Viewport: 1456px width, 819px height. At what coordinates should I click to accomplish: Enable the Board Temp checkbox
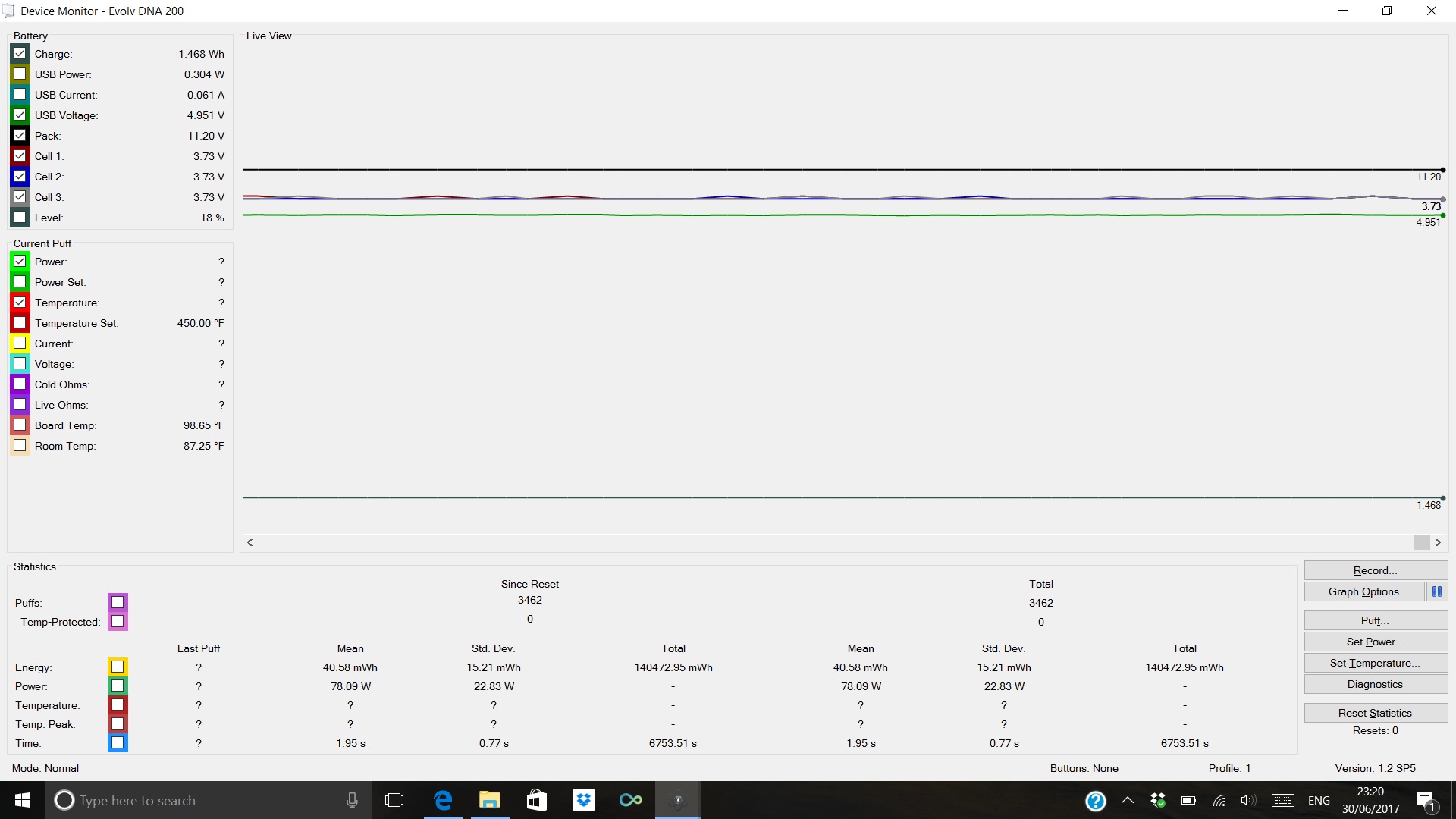click(x=20, y=425)
